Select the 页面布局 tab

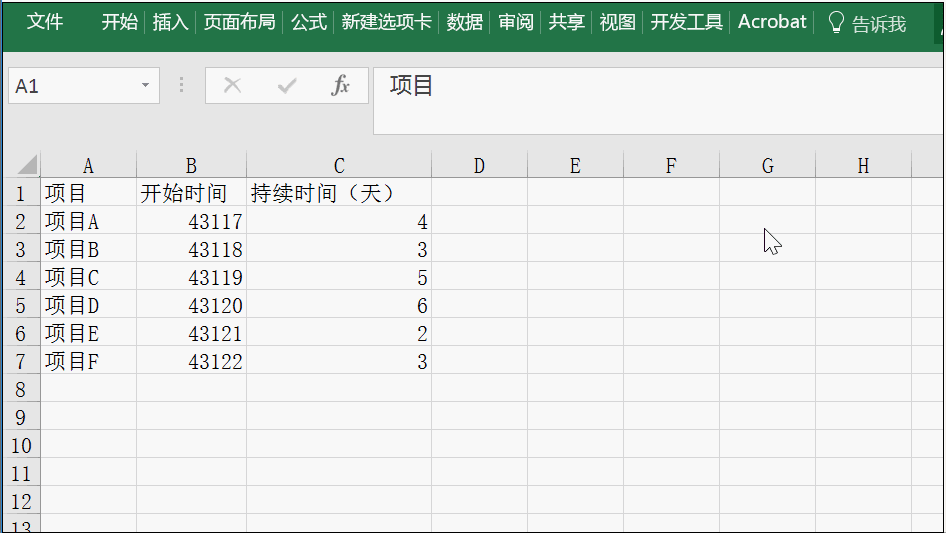[x=240, y=22]
